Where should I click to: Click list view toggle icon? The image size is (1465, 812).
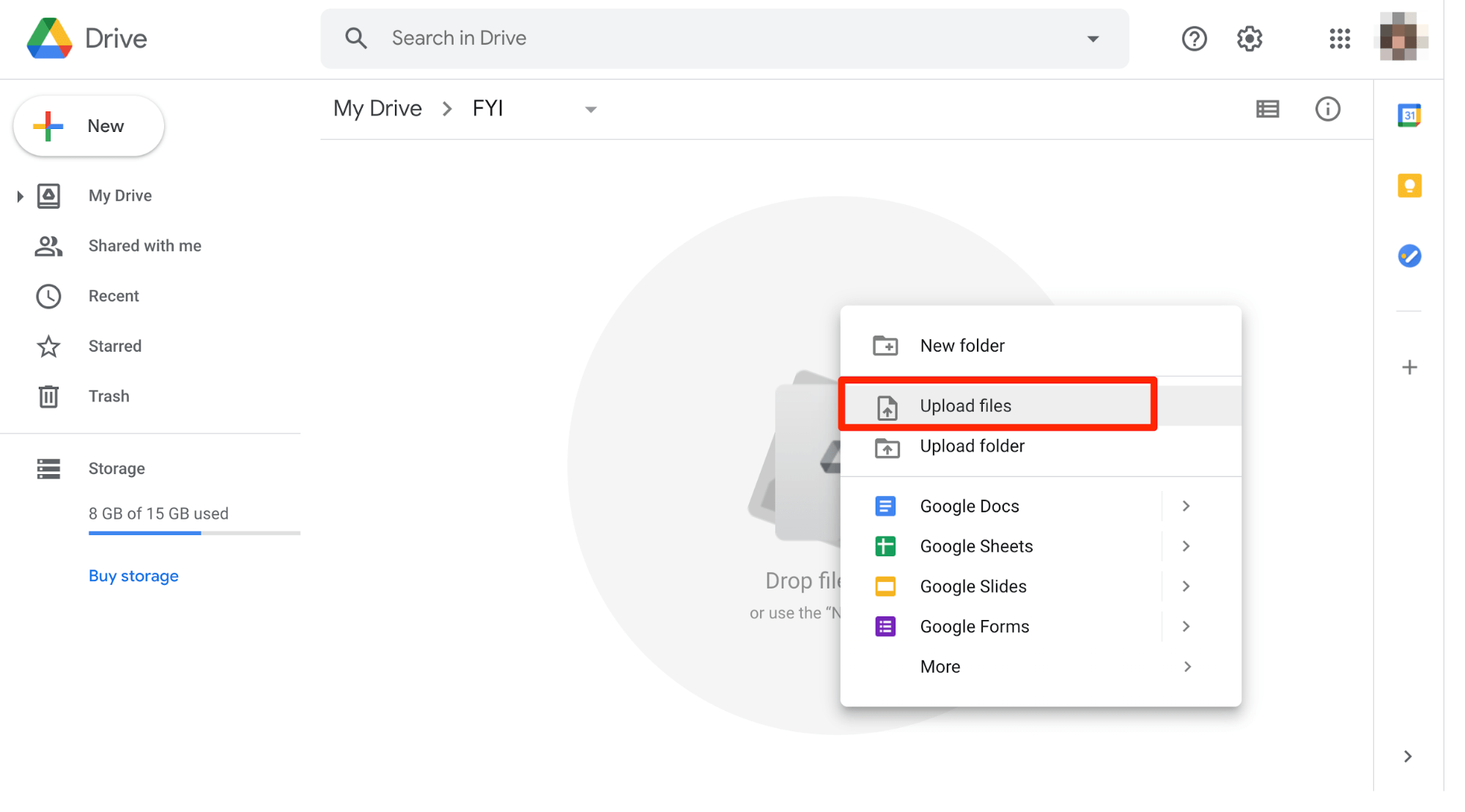point(1268,109)
